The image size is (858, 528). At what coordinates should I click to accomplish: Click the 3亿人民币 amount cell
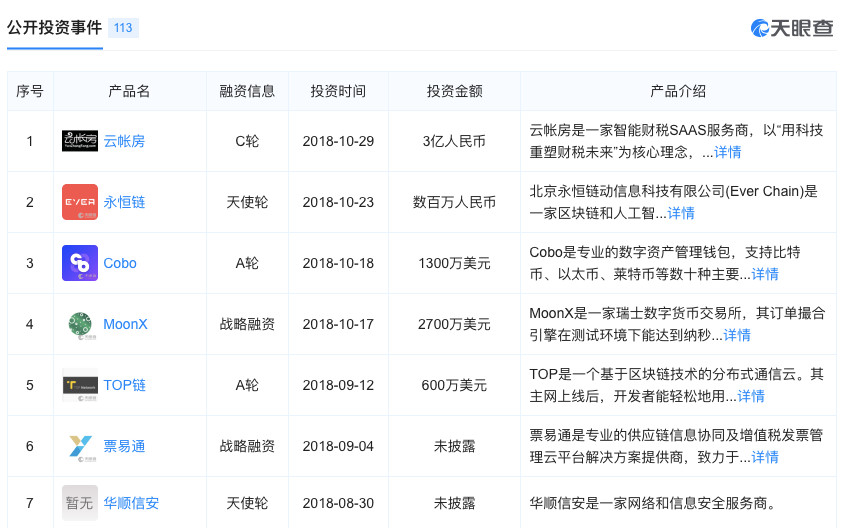tap(454, 141)
